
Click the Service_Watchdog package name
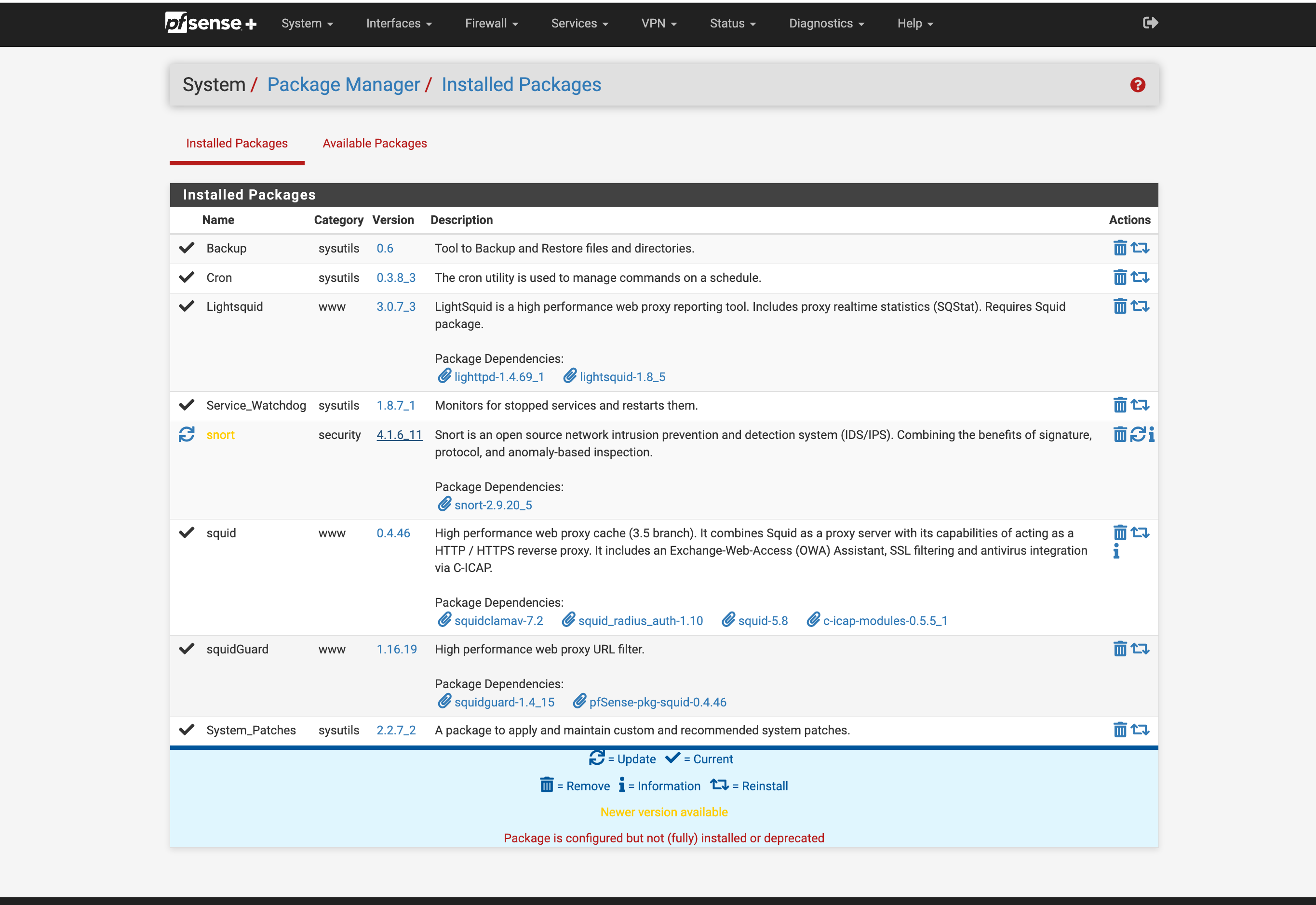click(x=256, y=405)
